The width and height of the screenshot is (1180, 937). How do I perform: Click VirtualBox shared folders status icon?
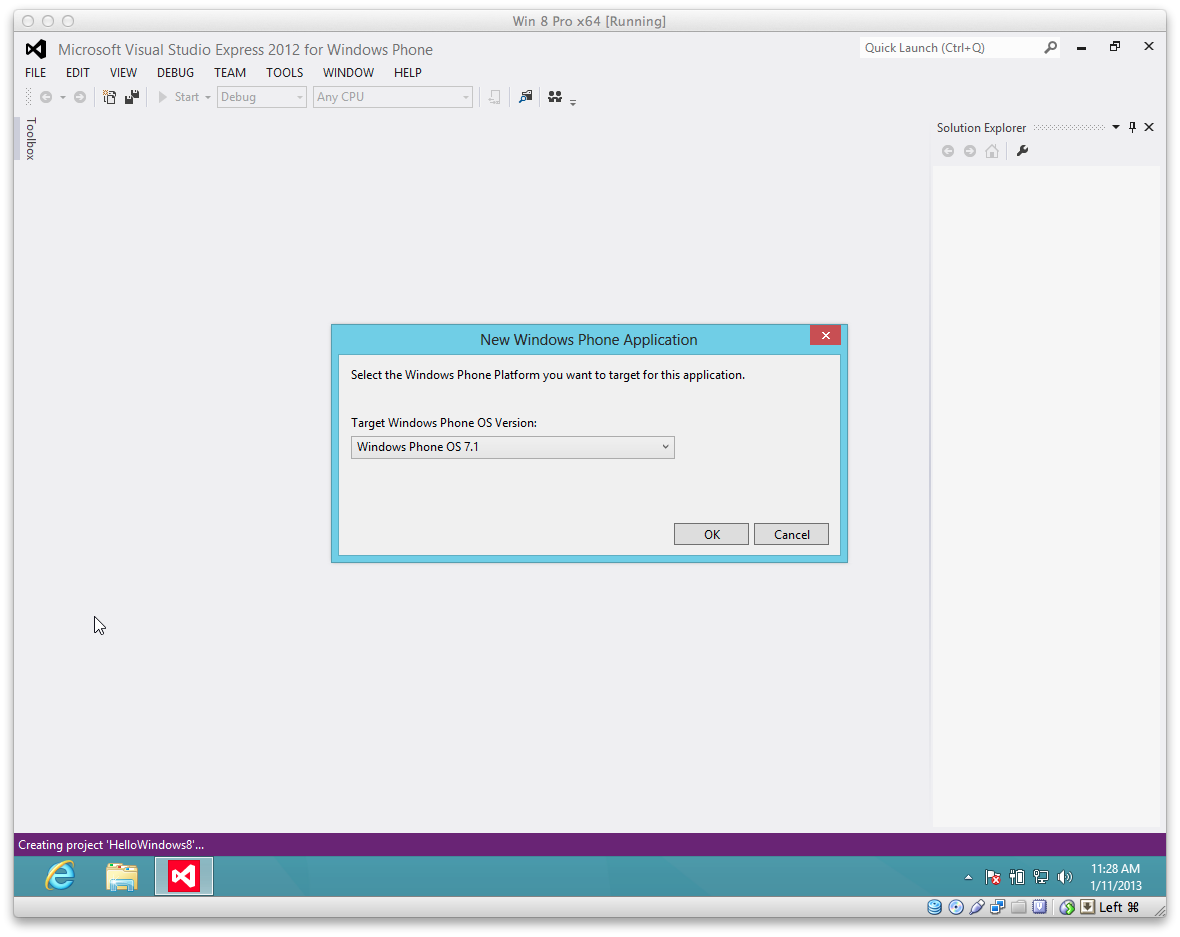[1019, 907]
